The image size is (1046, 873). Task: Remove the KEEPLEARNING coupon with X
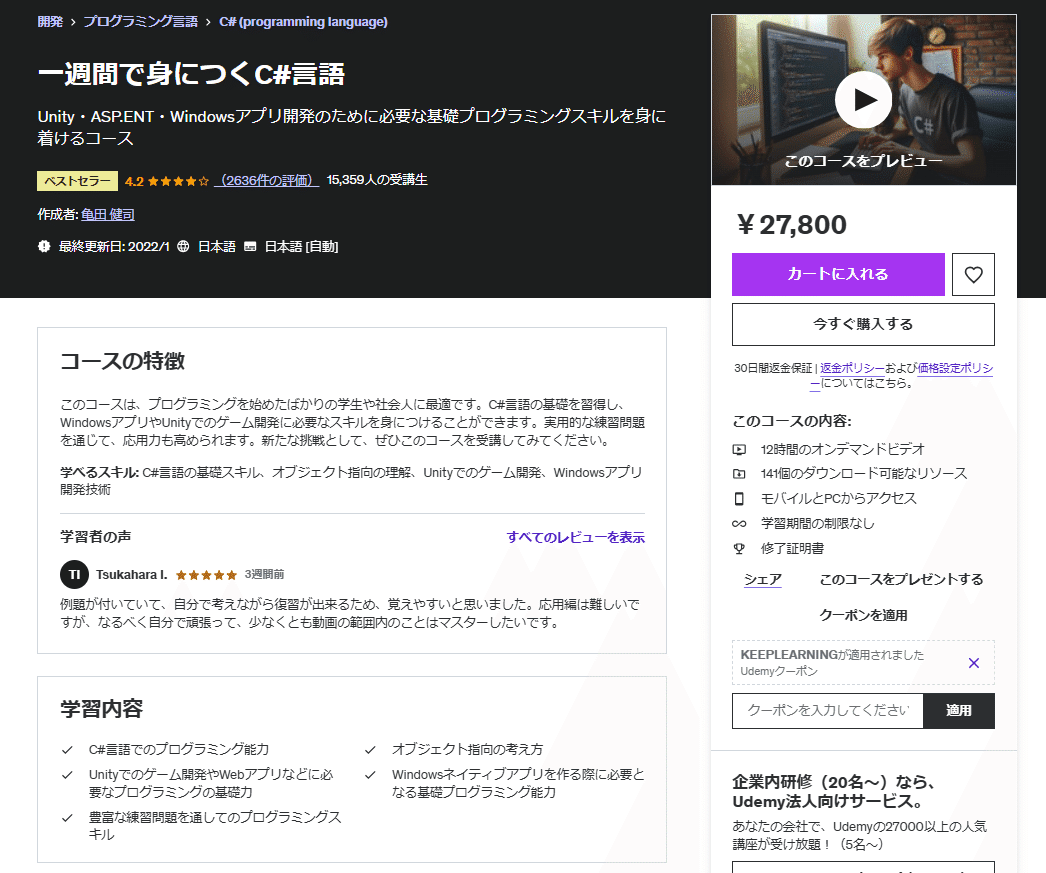pos(973,662)
